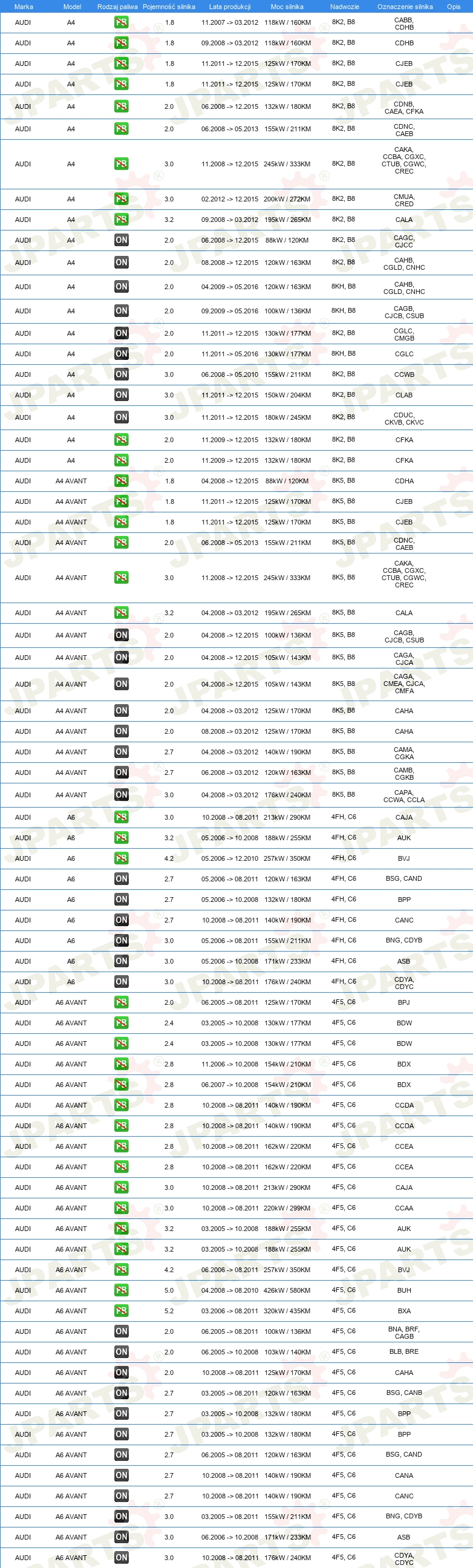Viewport: 473px width, 1568px height.
Task: Click the engine code CAGC, CJCC
Action: (x=404, y=241)
